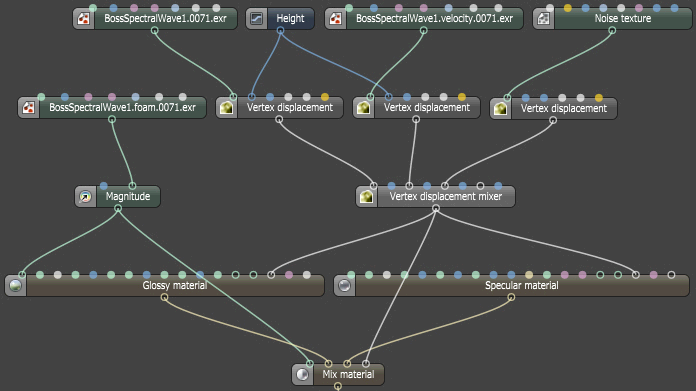Select the Specular material node label

(x=522, y=285)
